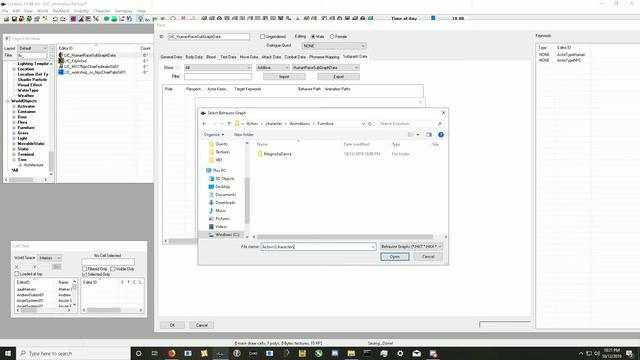This screenshot has width=640, height=360.
Task: Open the File menu
Action: [x=5, y=11]
